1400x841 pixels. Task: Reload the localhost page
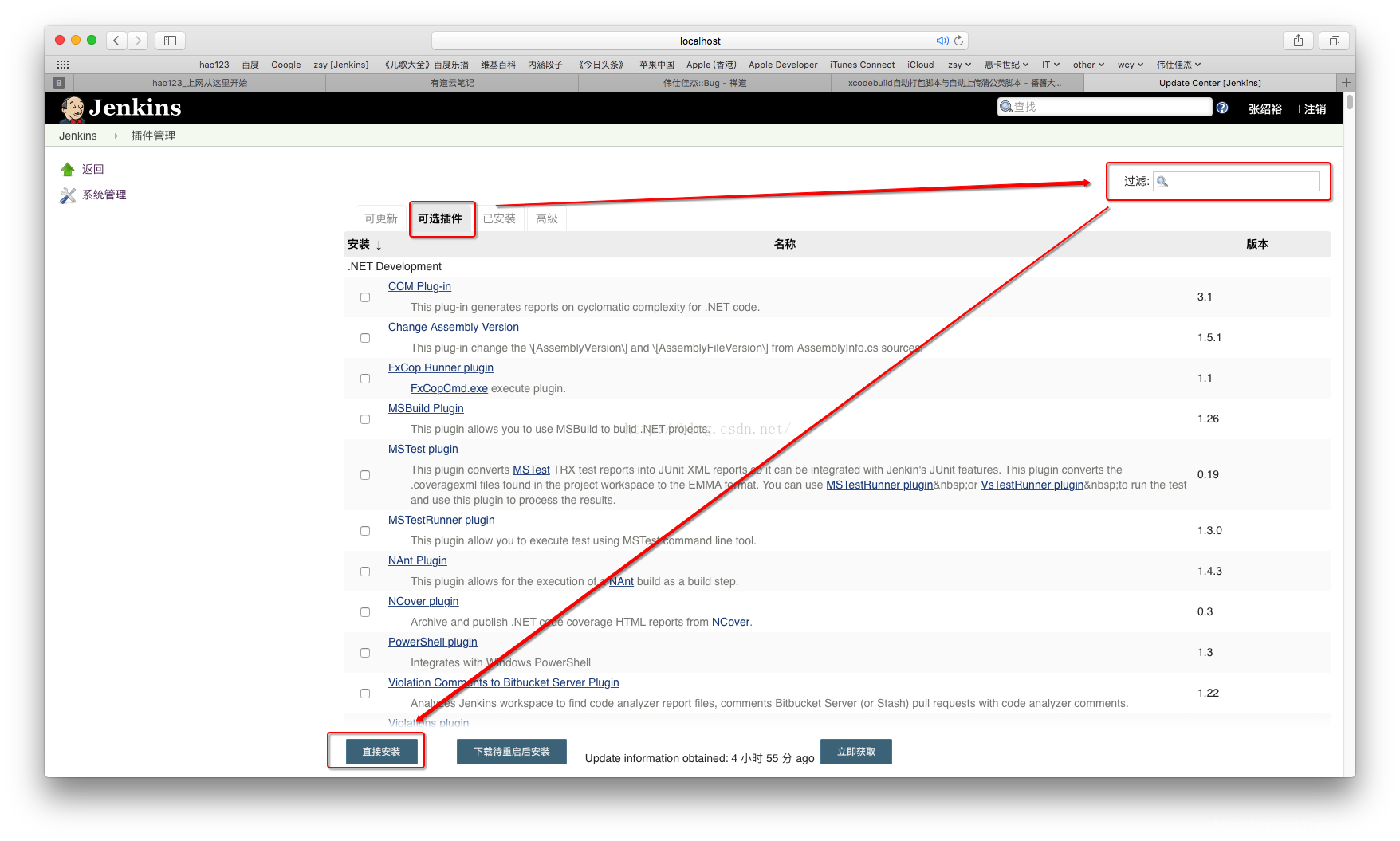[958, 41]
